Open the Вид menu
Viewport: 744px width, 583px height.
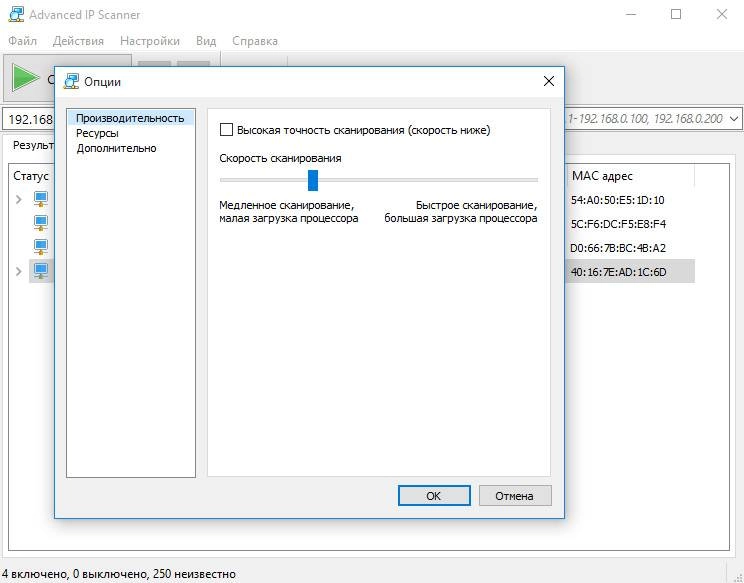[x=206, y=41]
